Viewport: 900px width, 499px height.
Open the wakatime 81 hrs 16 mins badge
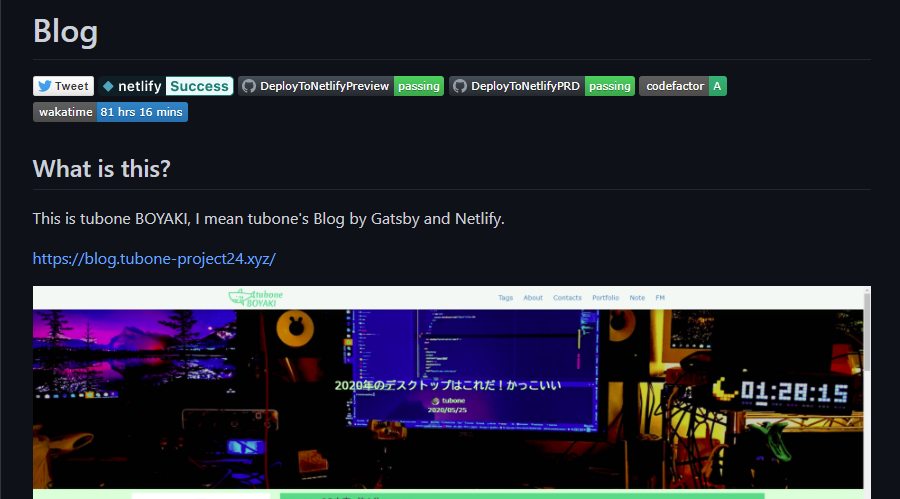110,112
